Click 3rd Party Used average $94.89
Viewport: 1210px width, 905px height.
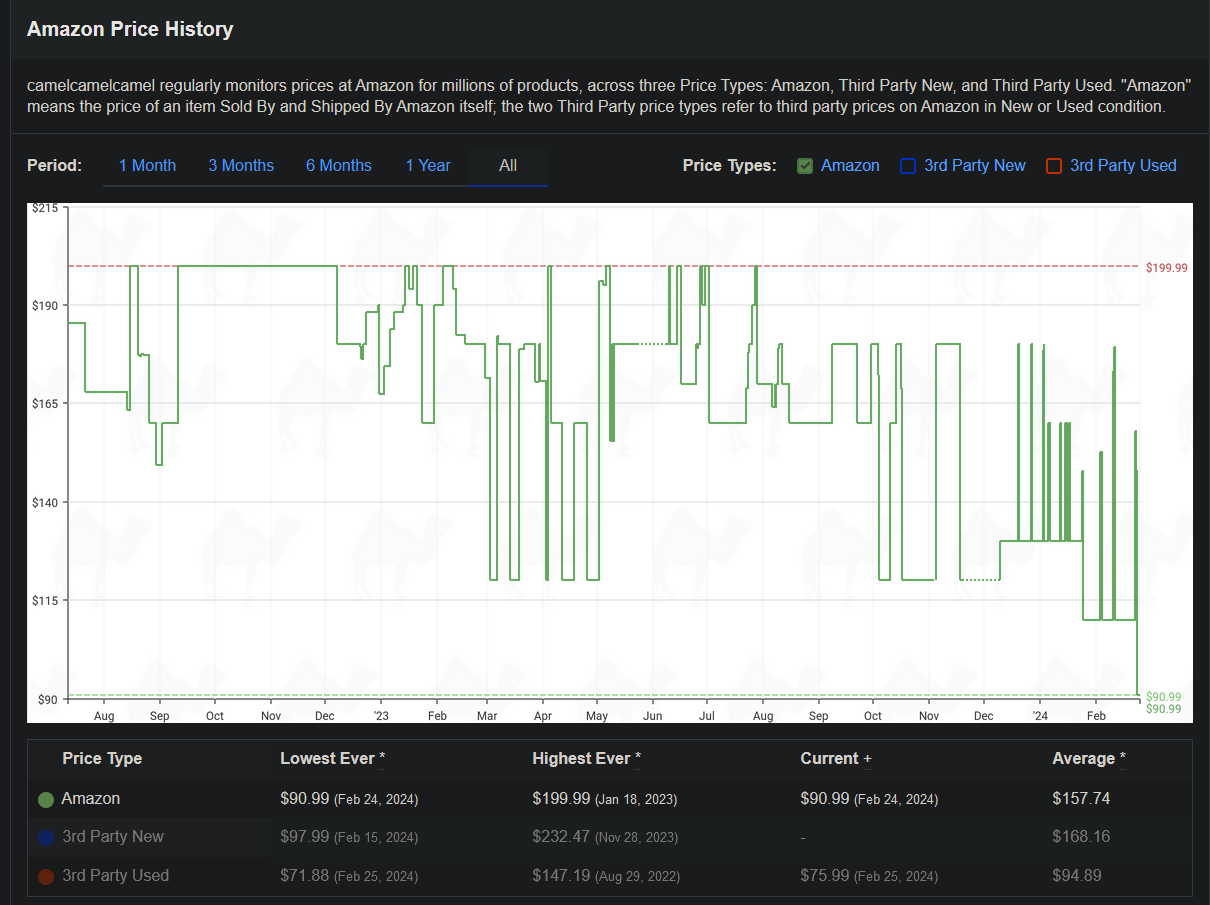(x=1077, y=876)
